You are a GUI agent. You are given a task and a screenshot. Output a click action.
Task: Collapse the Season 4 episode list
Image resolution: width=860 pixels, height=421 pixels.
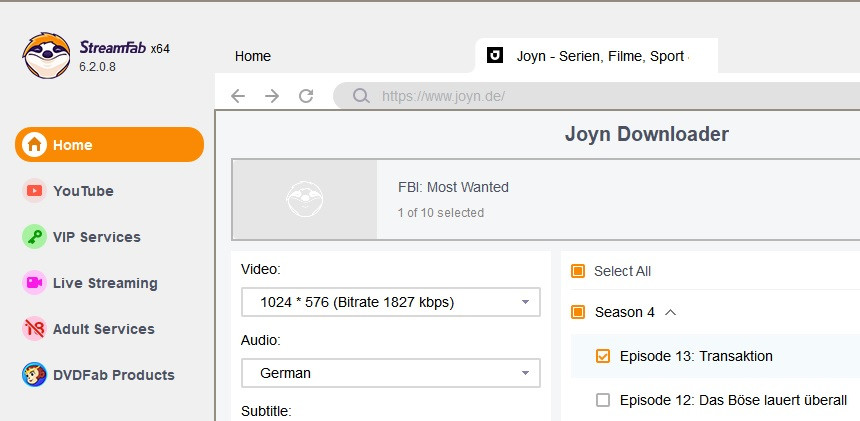tap(671, 312)
